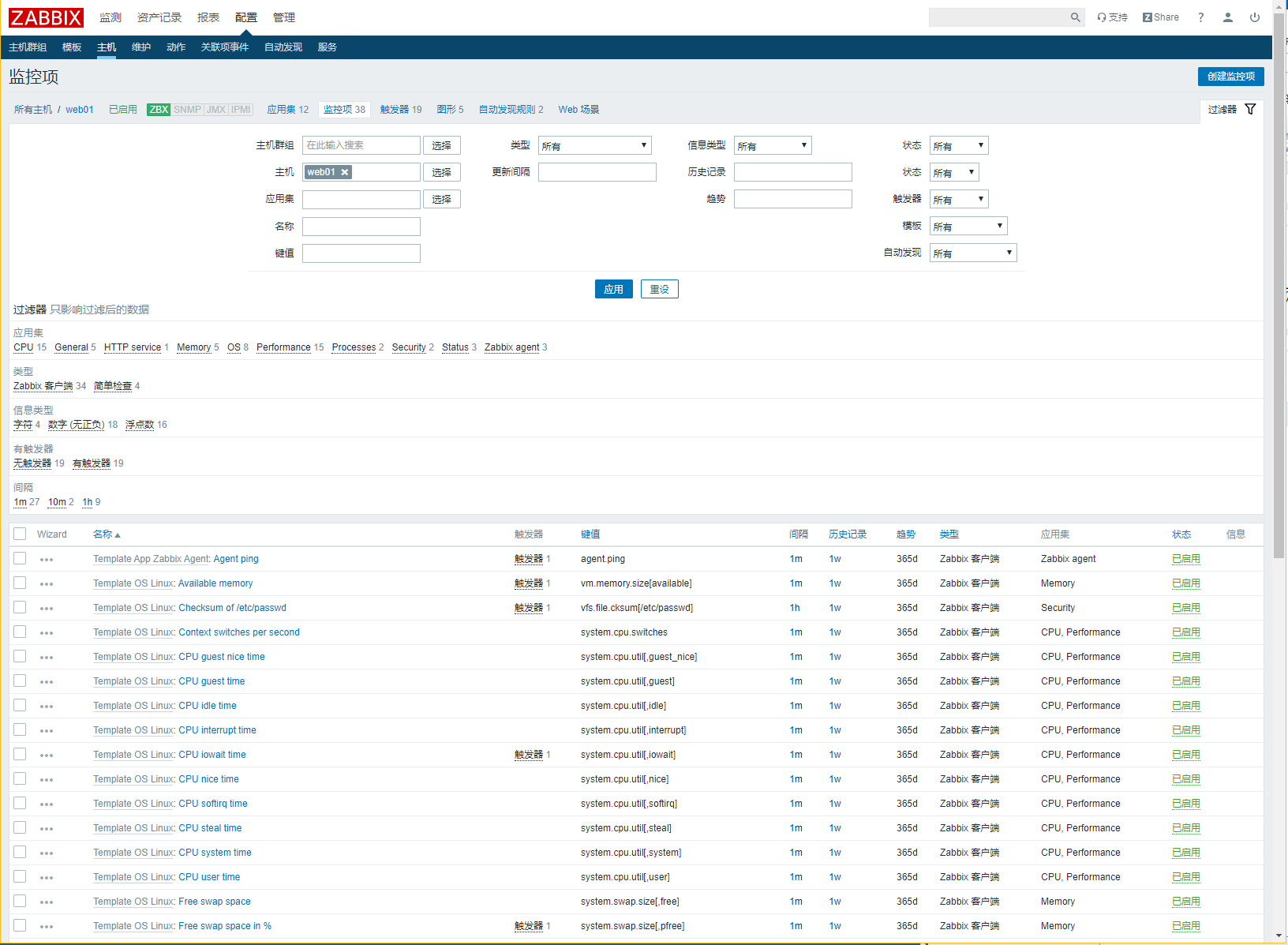Click the logout power icon

(x=1255, y=17)
